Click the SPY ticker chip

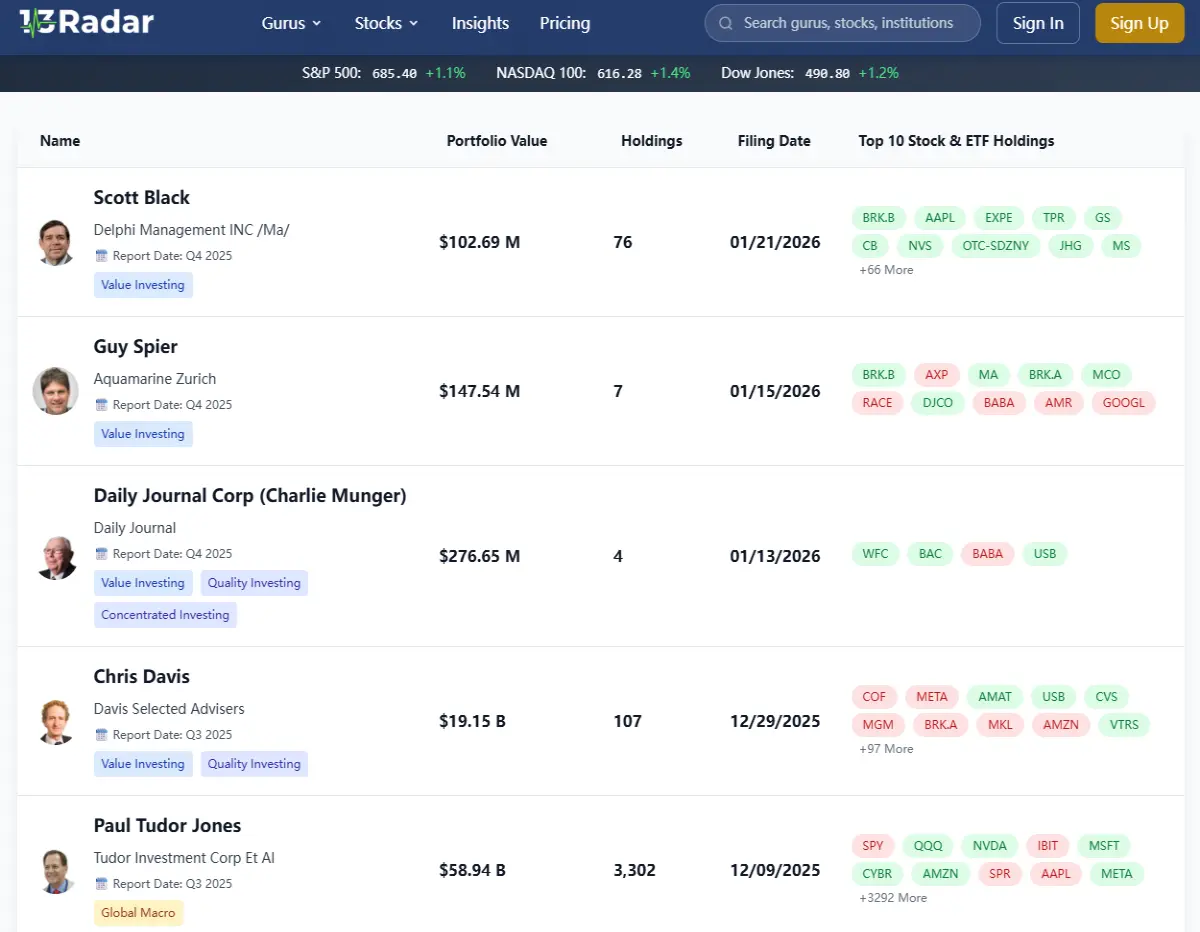[873, 846]
